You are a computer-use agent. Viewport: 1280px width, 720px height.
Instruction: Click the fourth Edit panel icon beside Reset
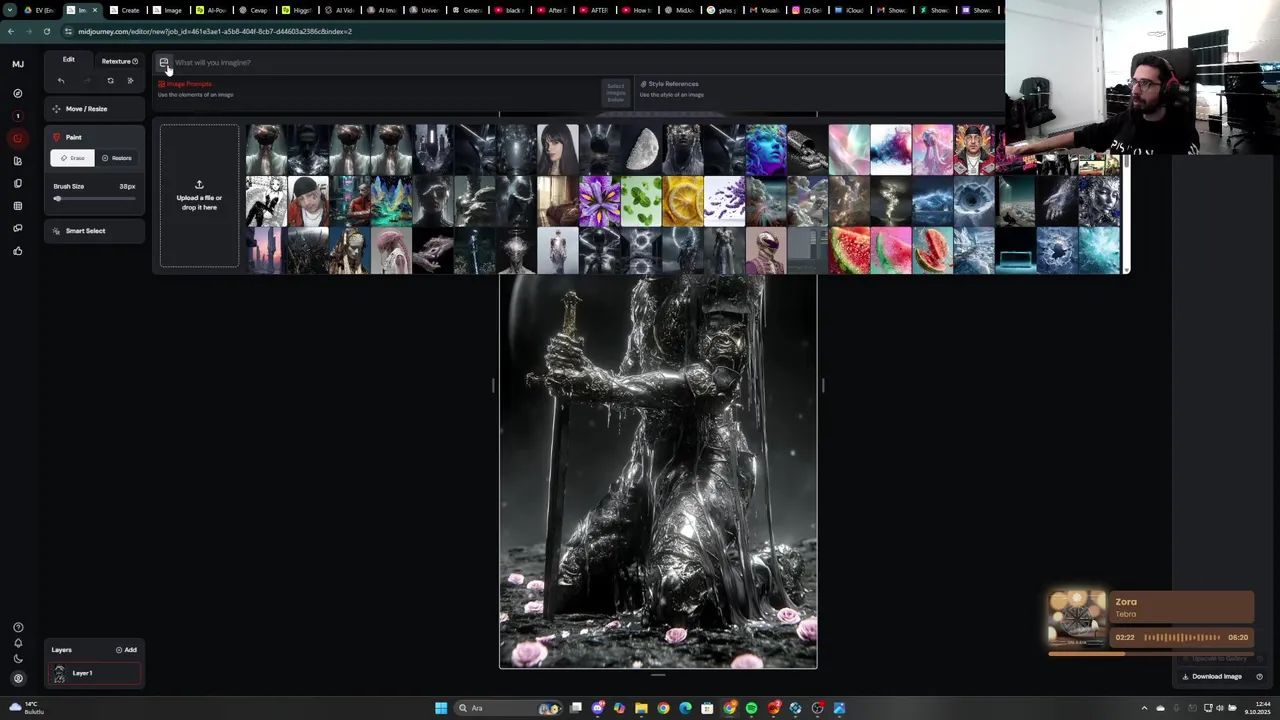[x=130, y=81]
